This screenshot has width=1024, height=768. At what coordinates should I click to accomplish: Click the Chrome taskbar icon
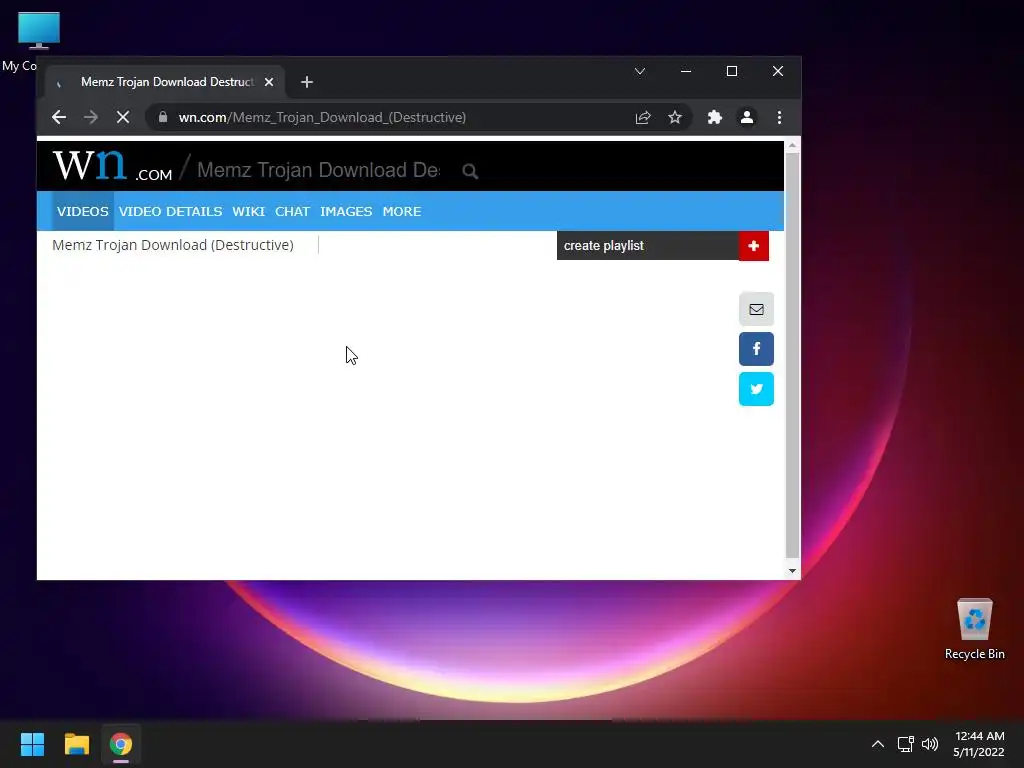[121, 744]
